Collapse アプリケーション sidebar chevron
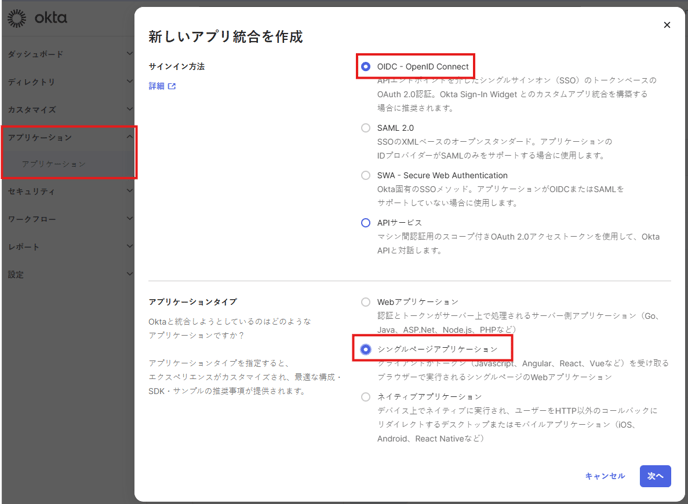 coord(129,137)
